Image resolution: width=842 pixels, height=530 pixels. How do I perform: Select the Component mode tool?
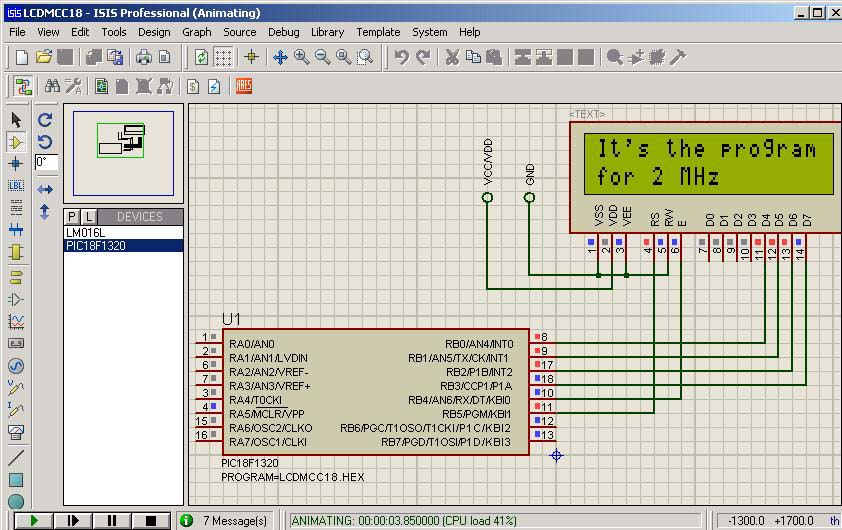[x=16, y=141]
